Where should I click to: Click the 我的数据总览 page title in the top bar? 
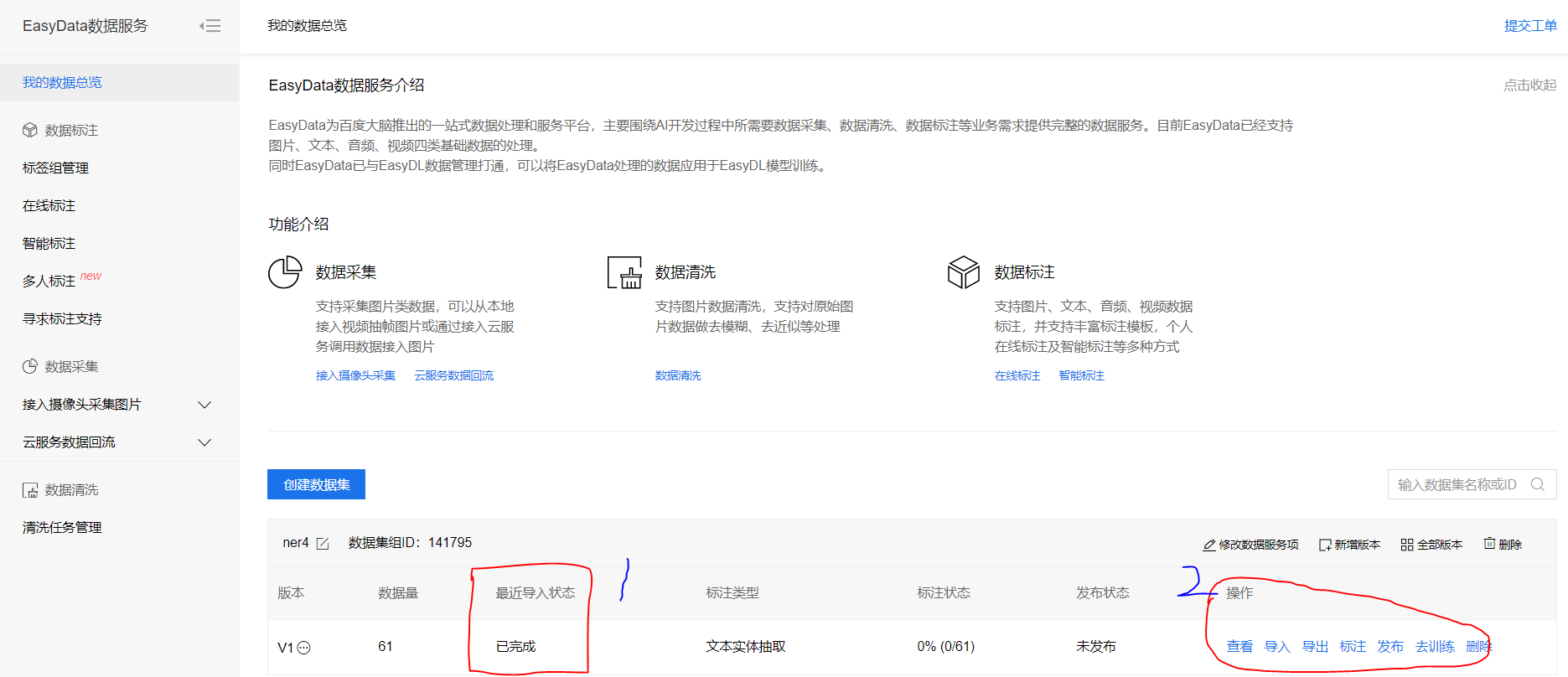[x=307, y=26]
